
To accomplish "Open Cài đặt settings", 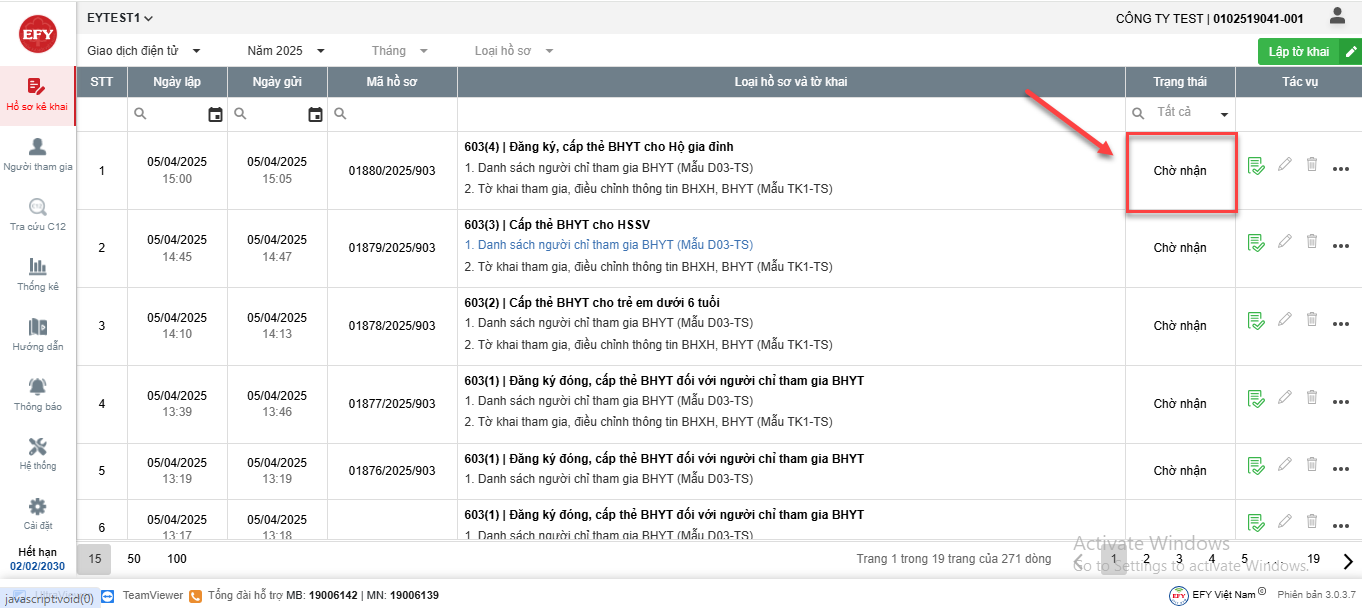I will (38, 513).
